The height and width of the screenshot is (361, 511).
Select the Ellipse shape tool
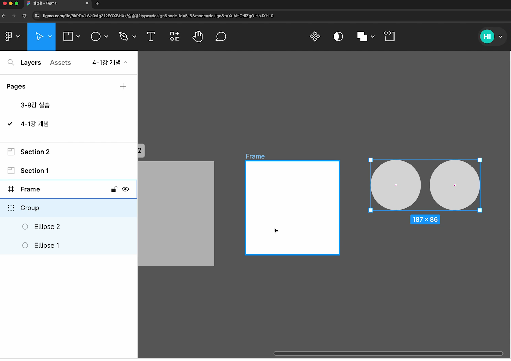click(96, 36)
